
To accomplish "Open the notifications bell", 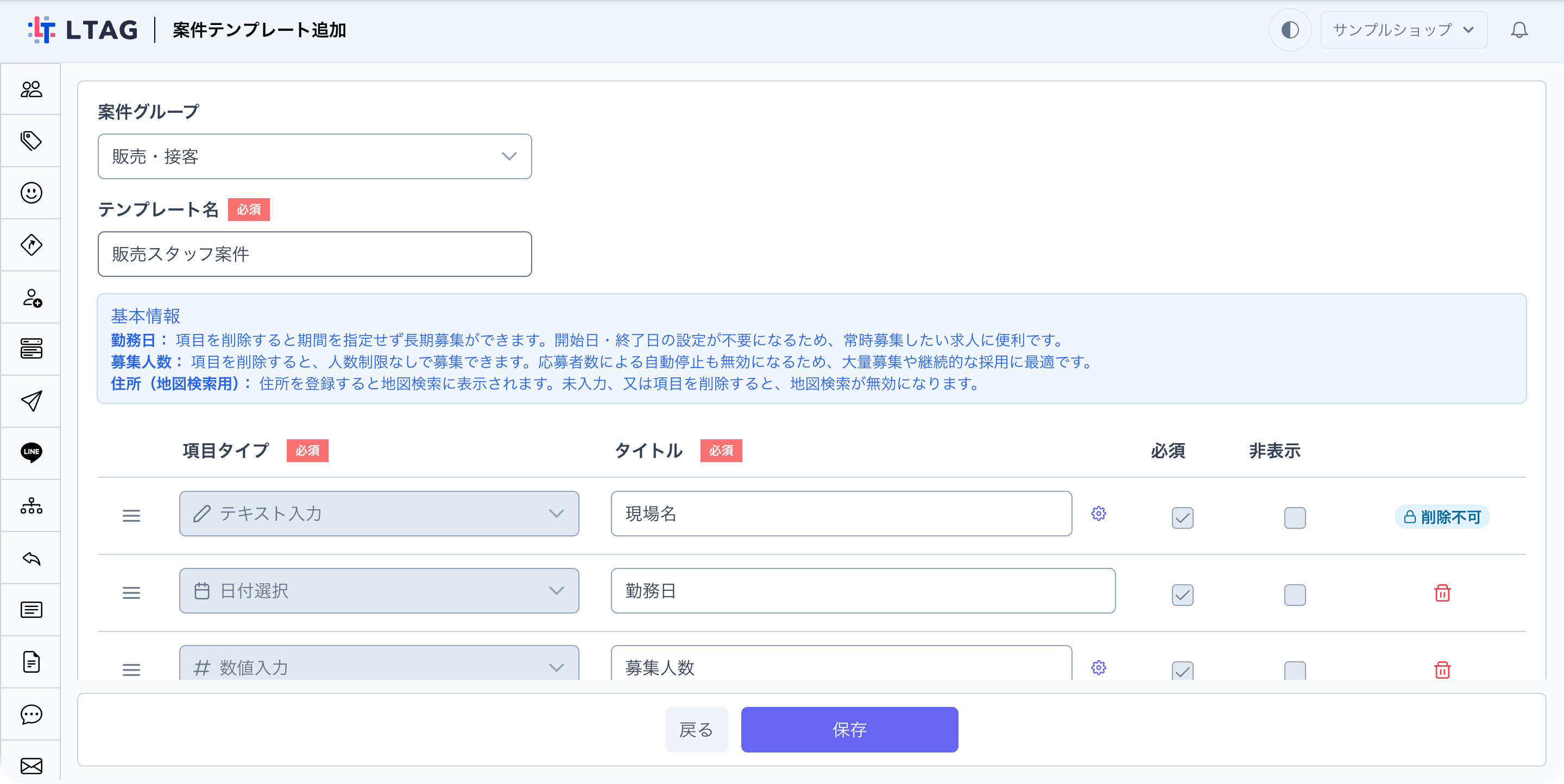I will (1519, 30).
